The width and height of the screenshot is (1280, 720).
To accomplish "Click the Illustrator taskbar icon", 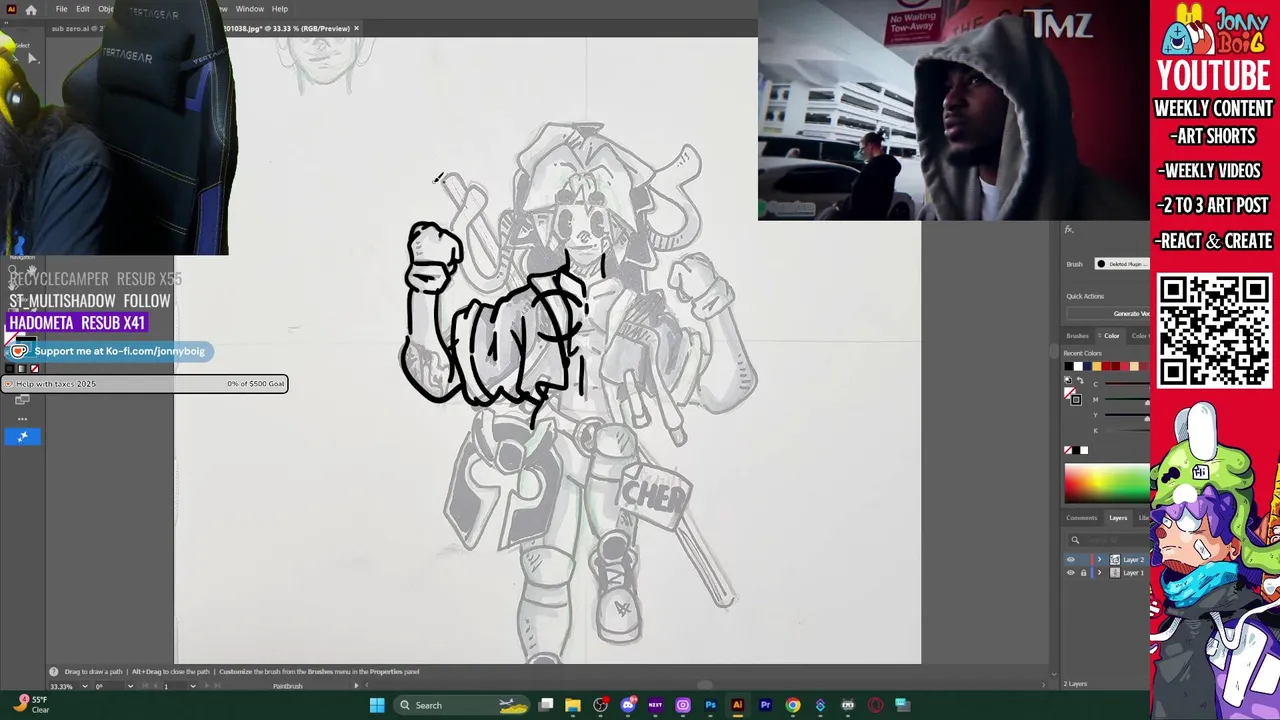I will 737,705.
